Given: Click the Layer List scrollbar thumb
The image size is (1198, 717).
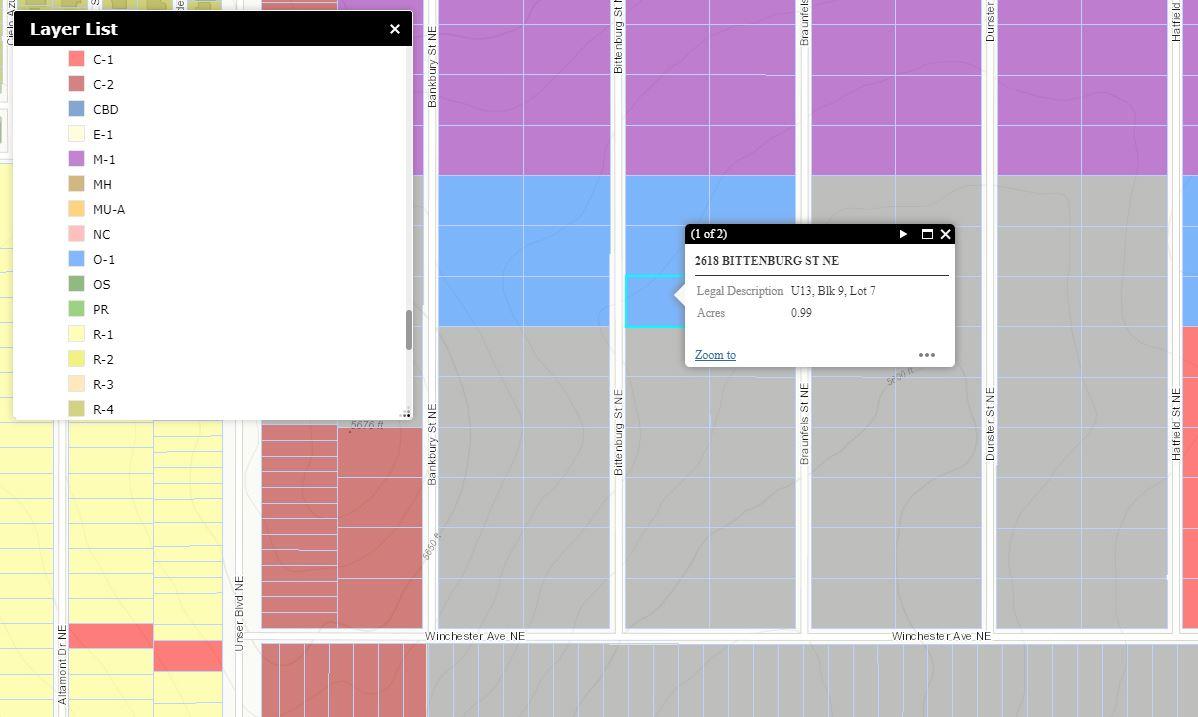Looking at the screenshot, I should [408, 330].
